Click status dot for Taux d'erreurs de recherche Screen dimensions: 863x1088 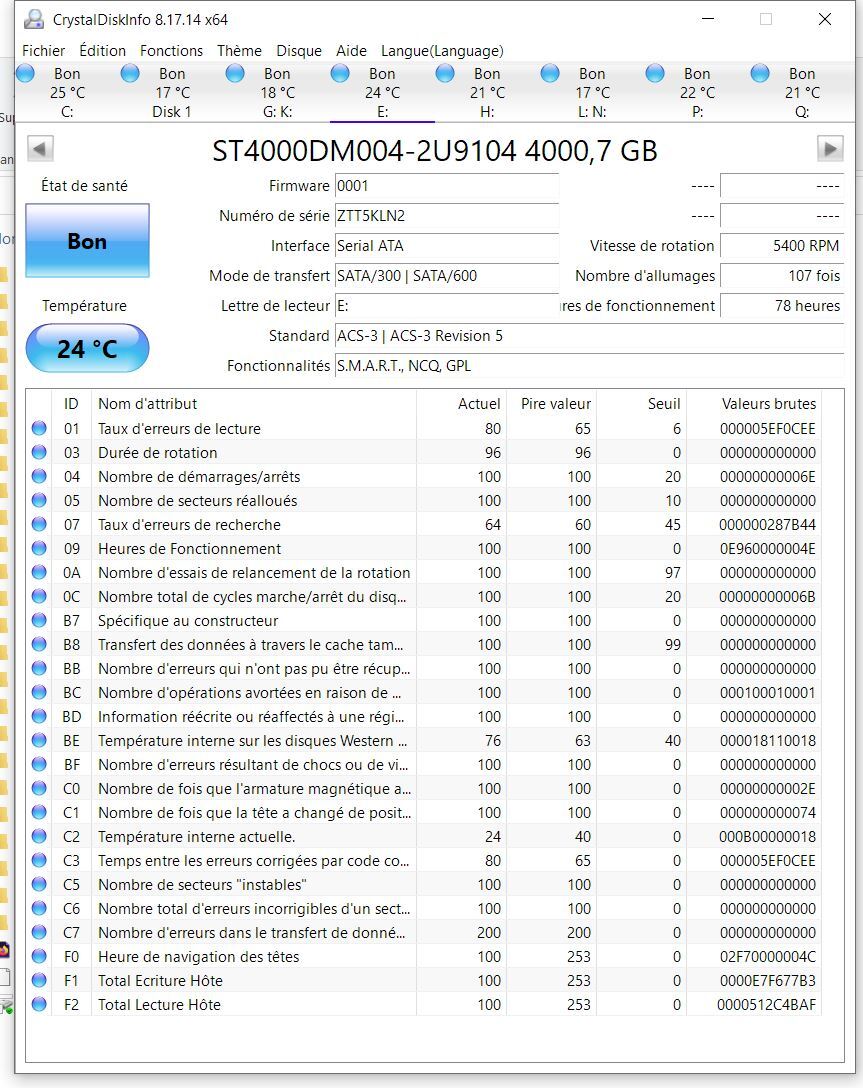pos(39,524)
